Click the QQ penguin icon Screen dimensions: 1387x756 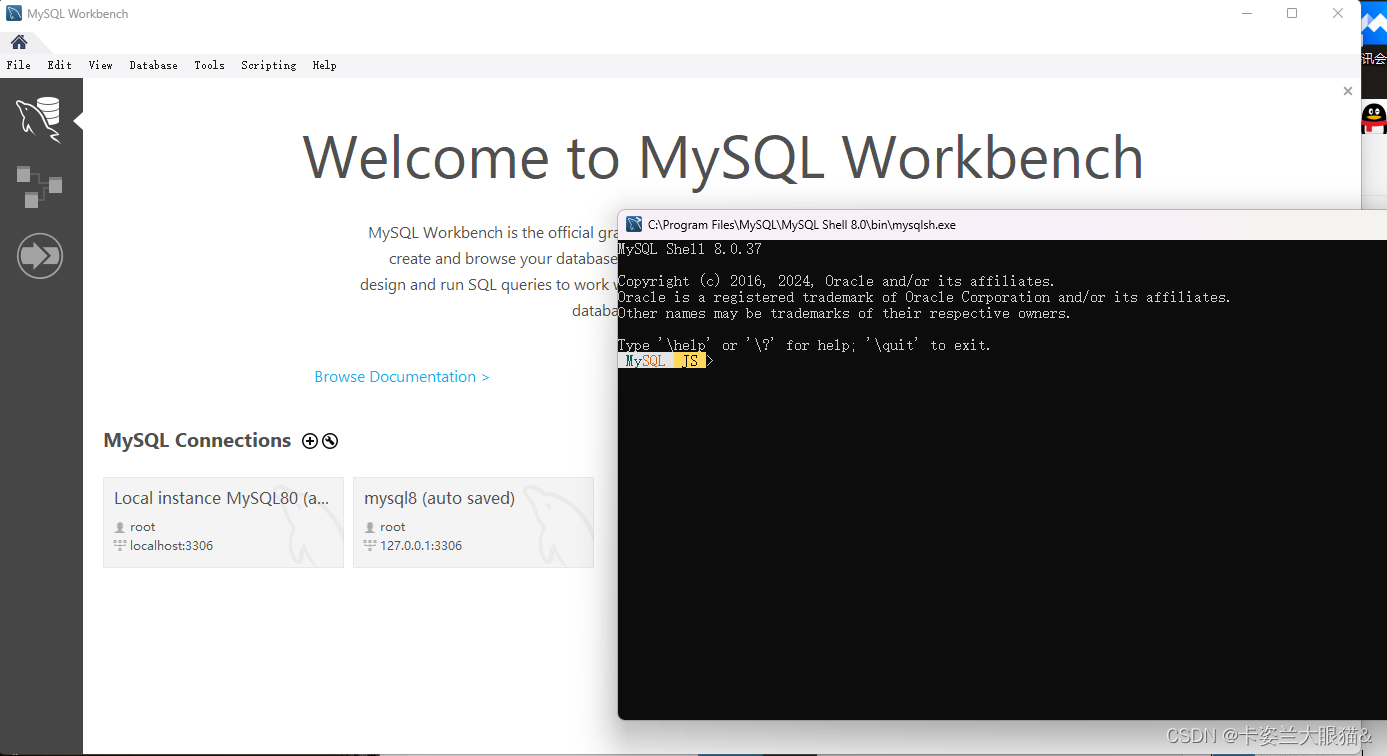click(1375, 118)
